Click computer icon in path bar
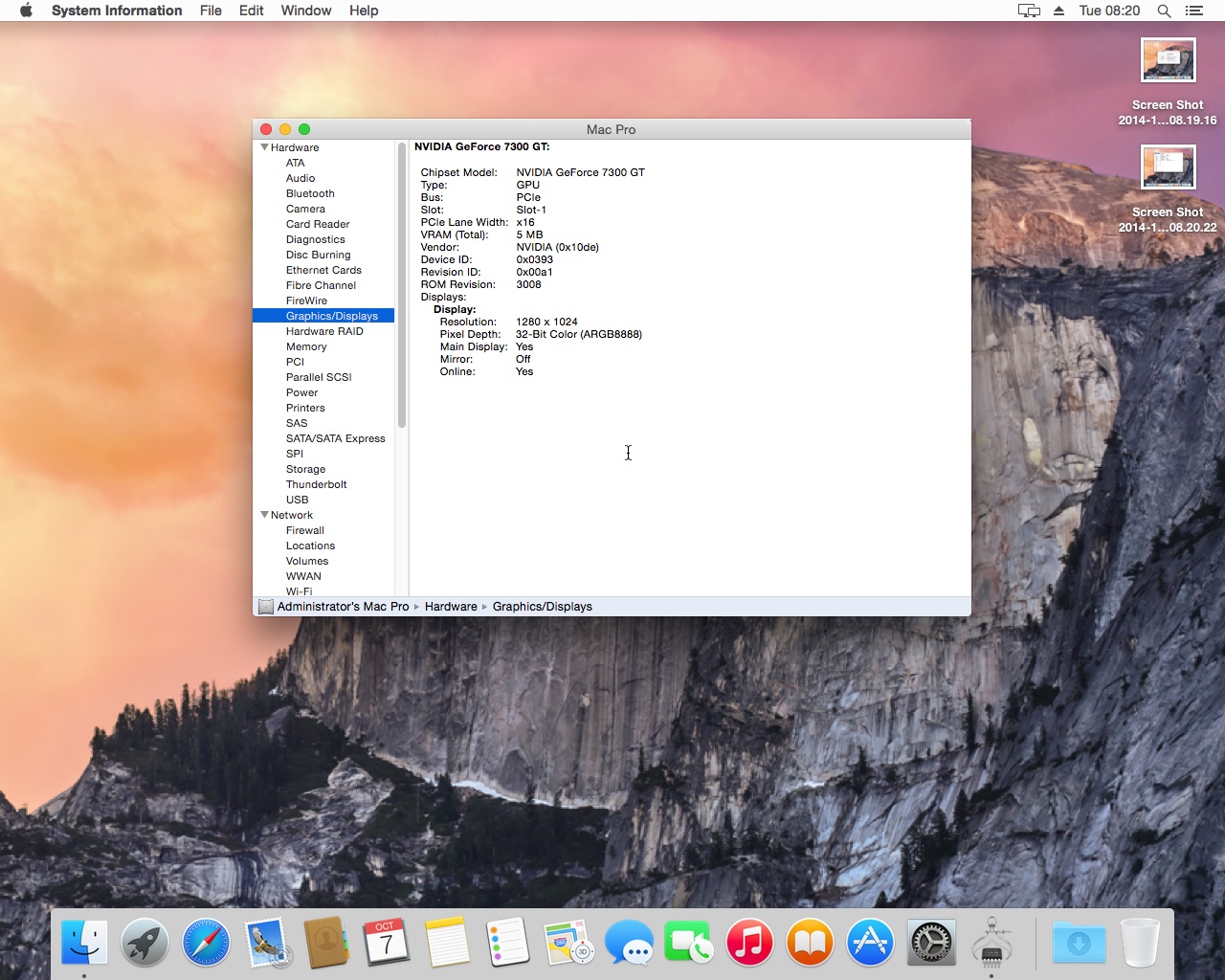This screenshot has height=980, width=1225. [266, 607]
